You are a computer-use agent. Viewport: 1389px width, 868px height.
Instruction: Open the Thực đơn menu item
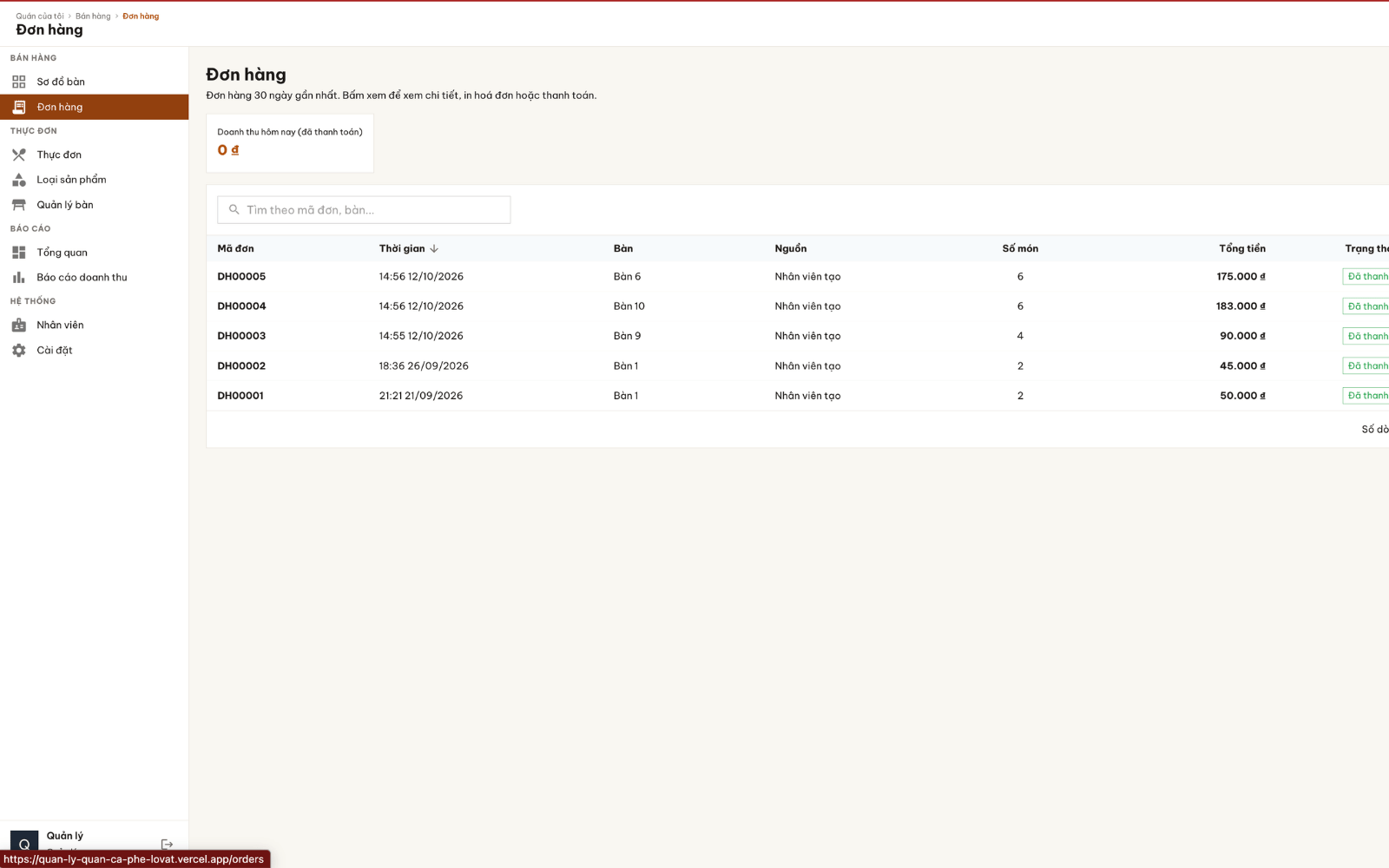click(94, 155)
